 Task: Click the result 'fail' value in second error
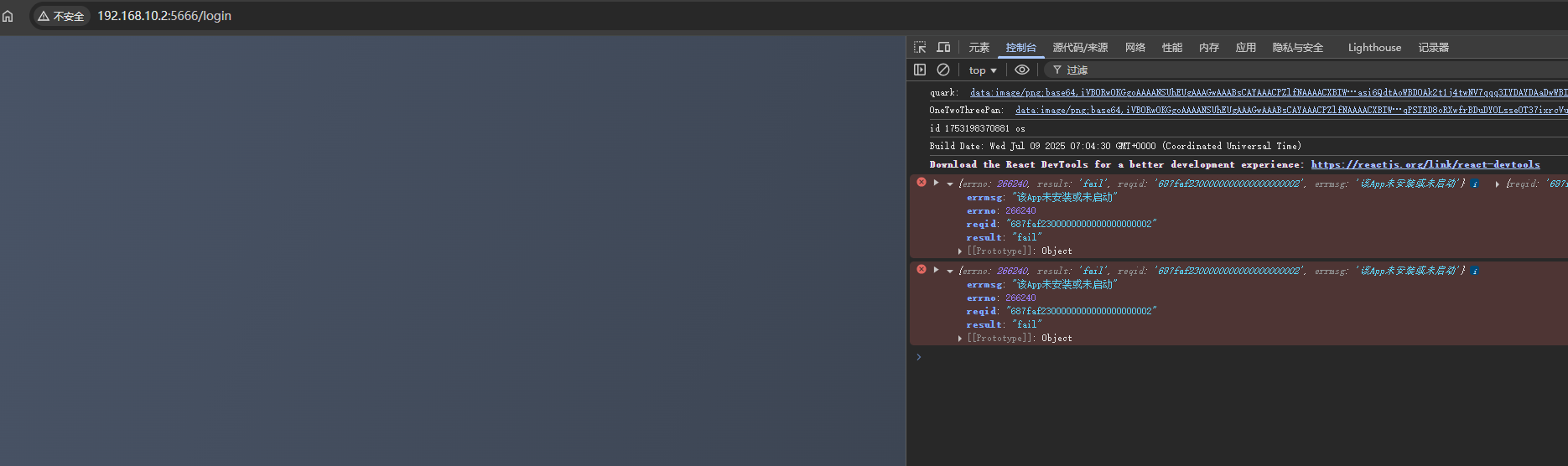click(x=1027, y=324)
